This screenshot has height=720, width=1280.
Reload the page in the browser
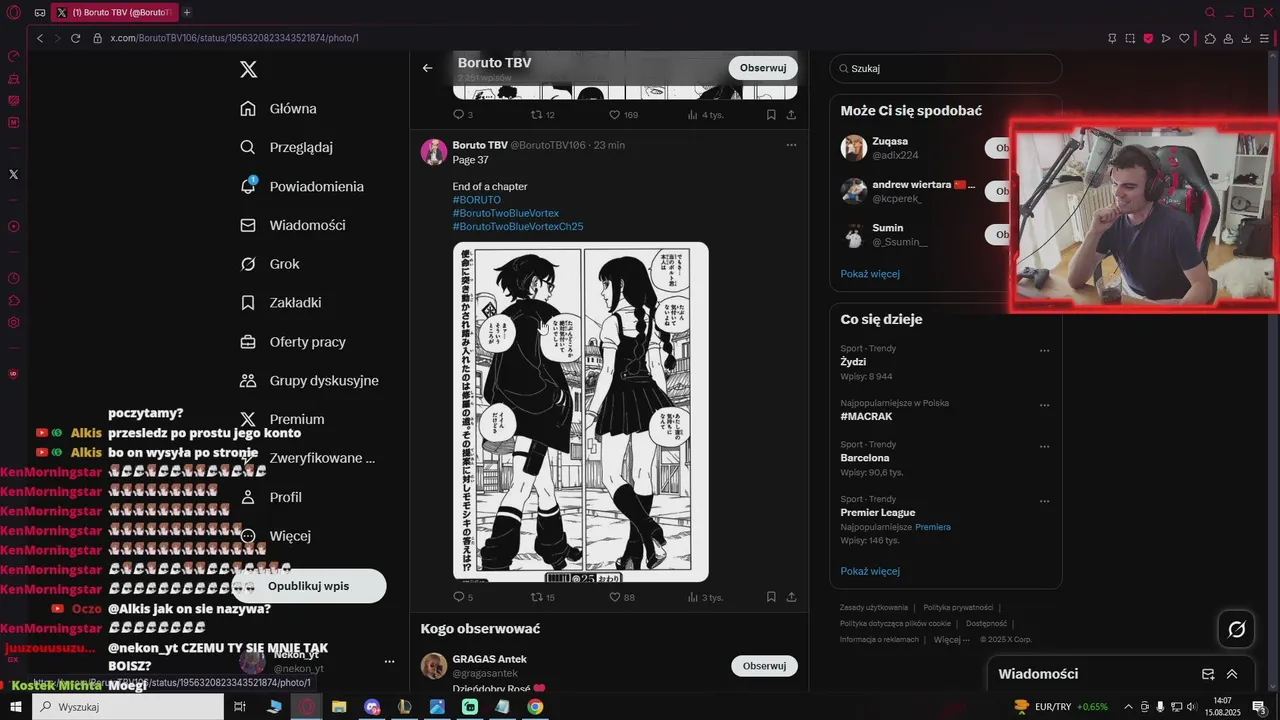coord(75,38)
